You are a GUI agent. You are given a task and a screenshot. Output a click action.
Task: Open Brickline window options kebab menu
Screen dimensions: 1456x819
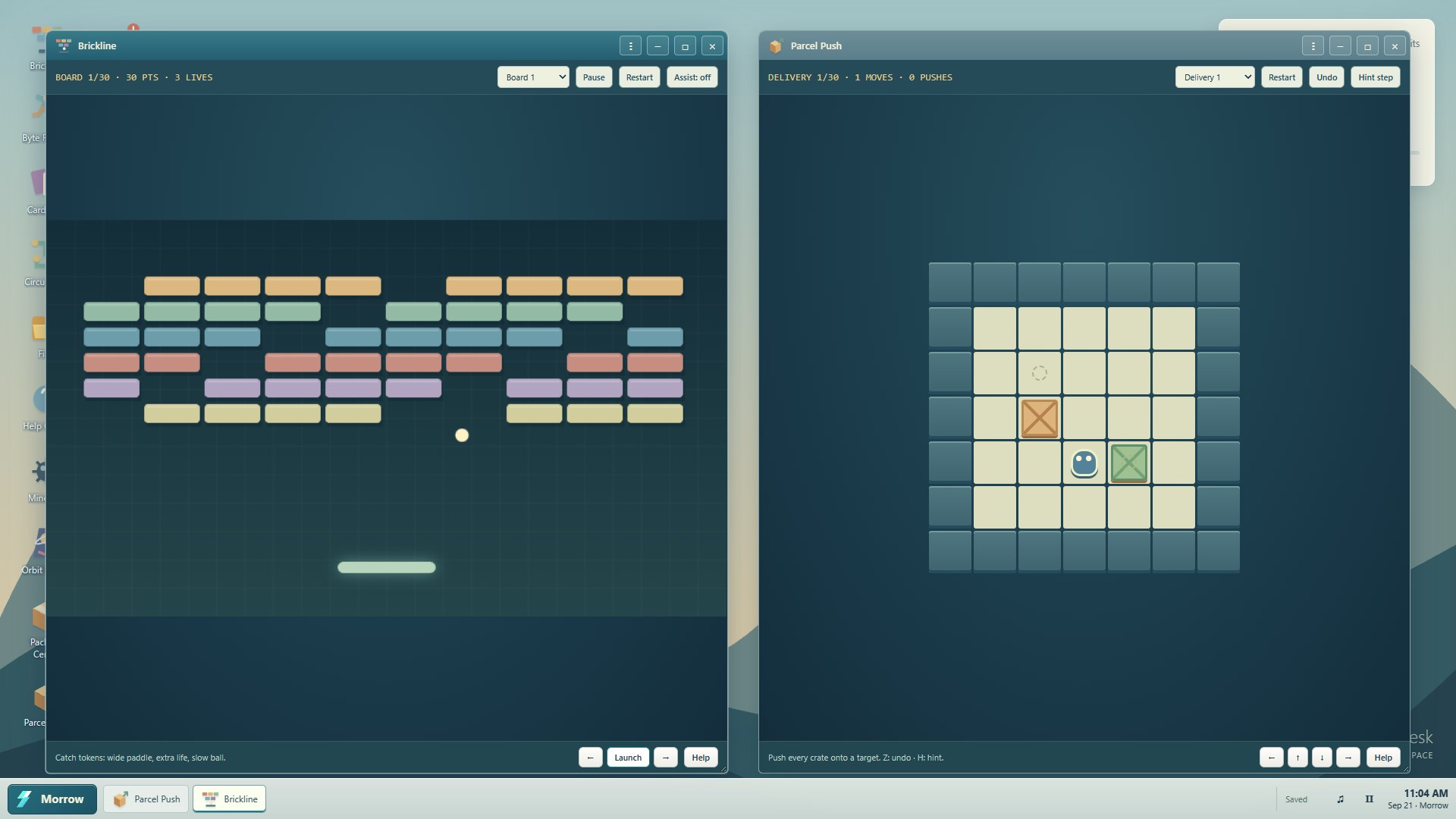click(x=630, y=46)
